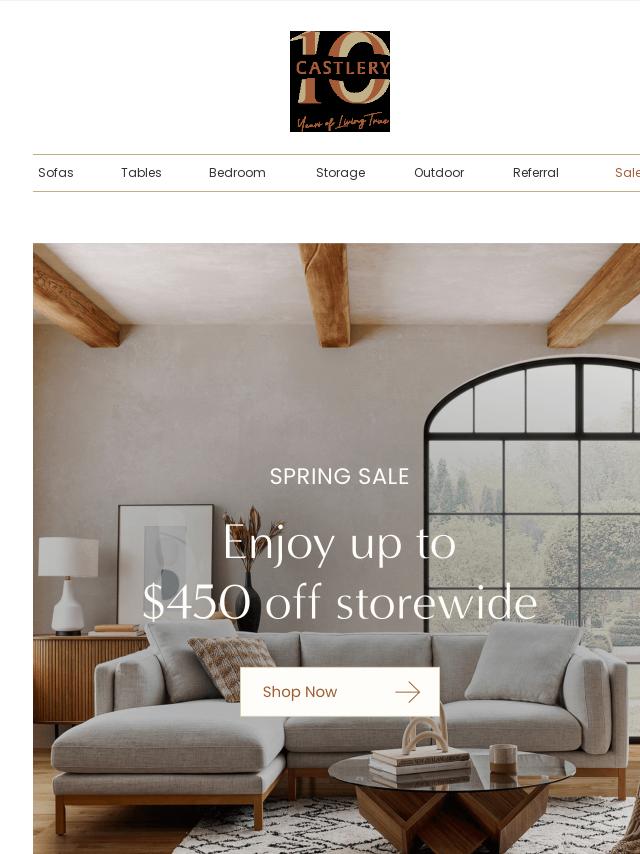The height and width of the screenshot is (854, 640).
Task: Click the 'Years of Living True' tagline
Action: [x=343, y=123]
